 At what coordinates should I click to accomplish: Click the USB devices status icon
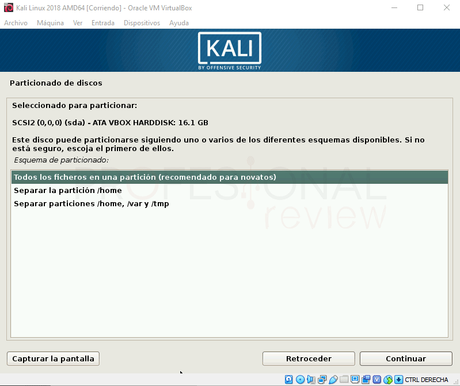(333, 379)
